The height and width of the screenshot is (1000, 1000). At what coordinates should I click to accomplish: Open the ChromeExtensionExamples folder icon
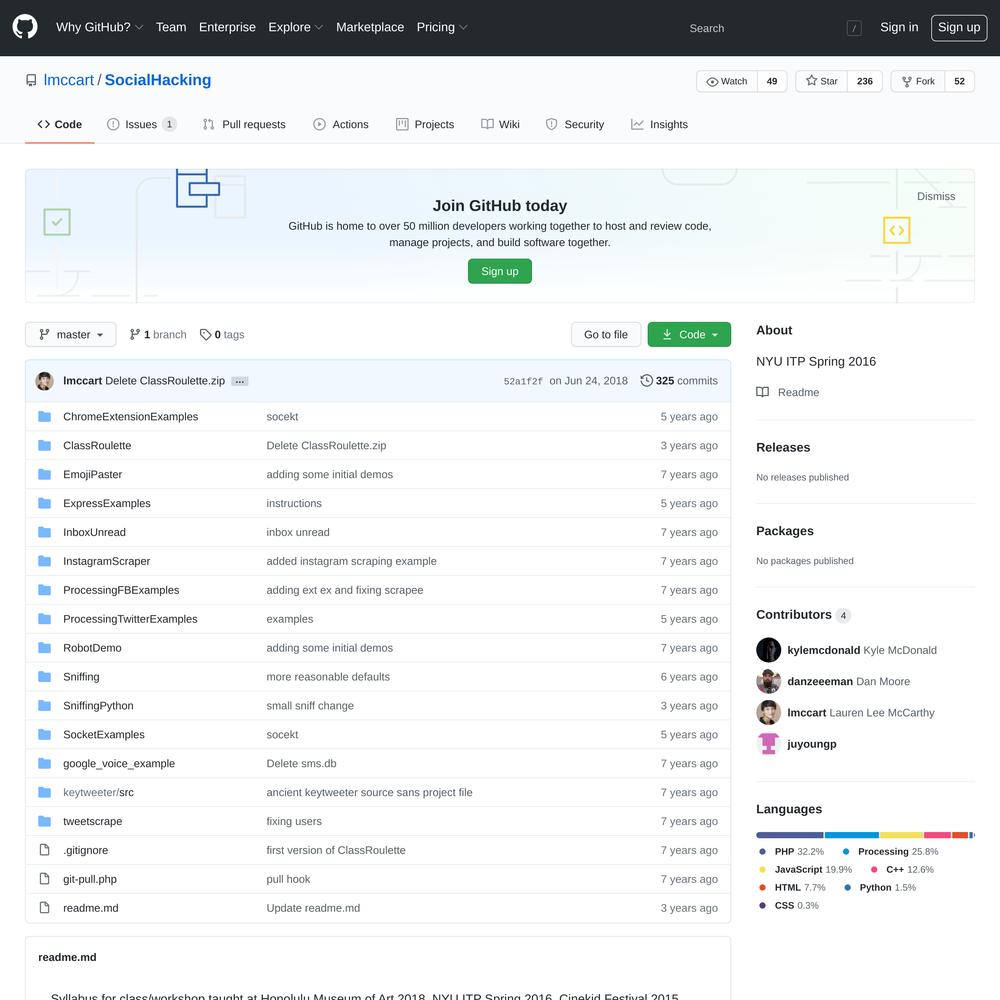click(x=45, y=416)
